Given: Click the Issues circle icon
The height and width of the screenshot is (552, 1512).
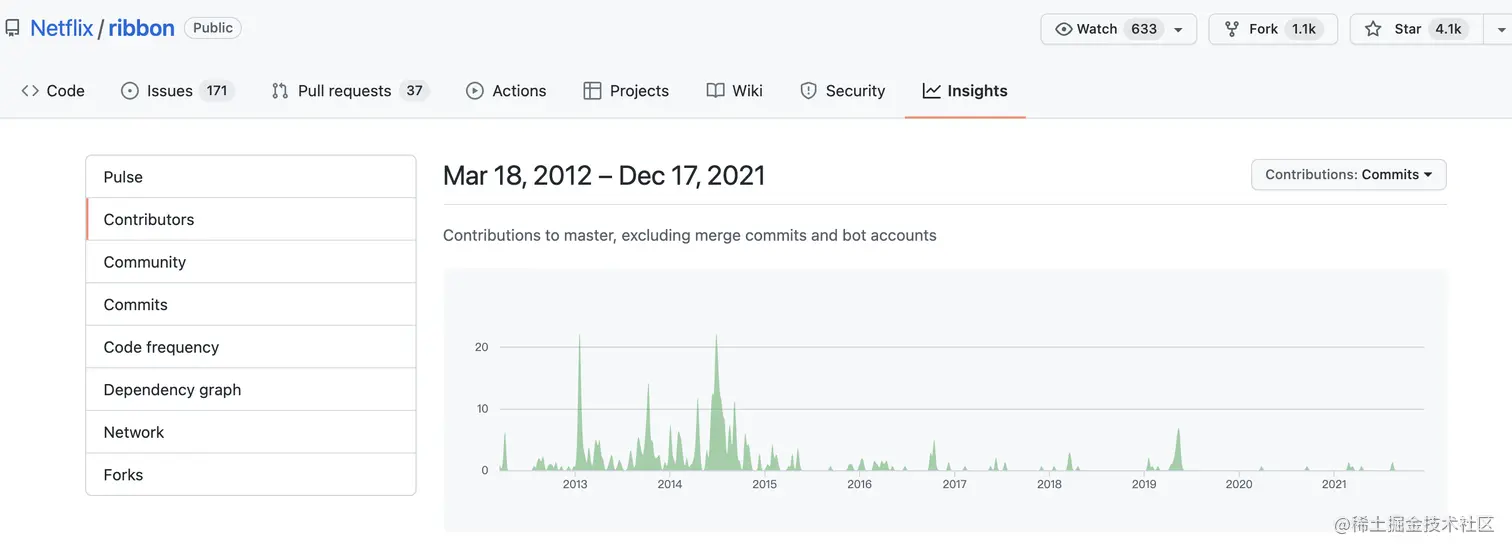Looking at the screenshot, I should pos(130,91).
